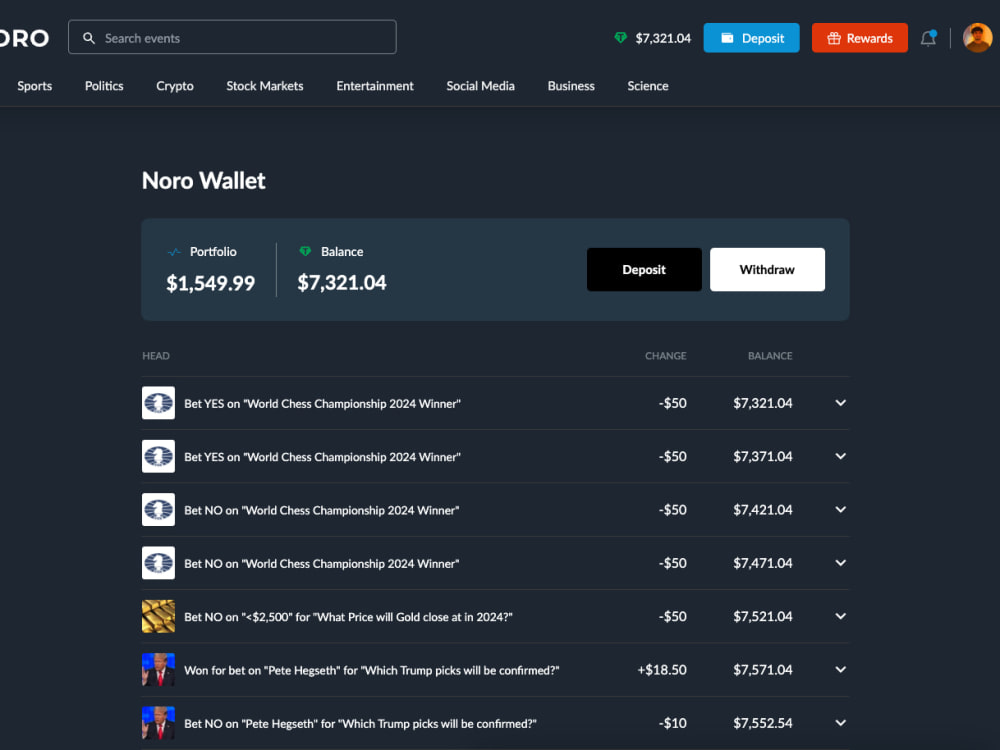Open the Business category
1000x750 pixels.
pyautogui.click(x=571, y=86)
